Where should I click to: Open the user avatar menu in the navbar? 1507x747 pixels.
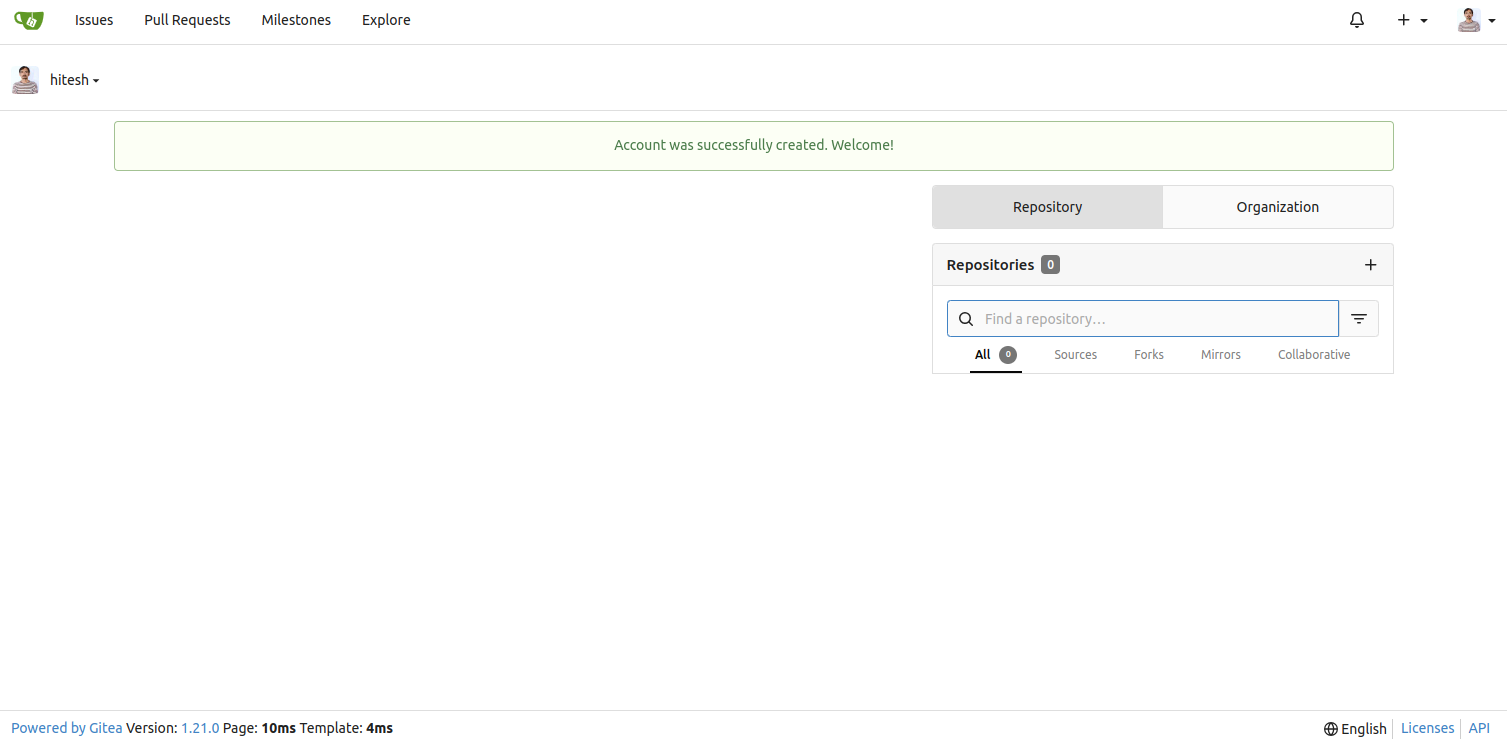point(1476,20)
